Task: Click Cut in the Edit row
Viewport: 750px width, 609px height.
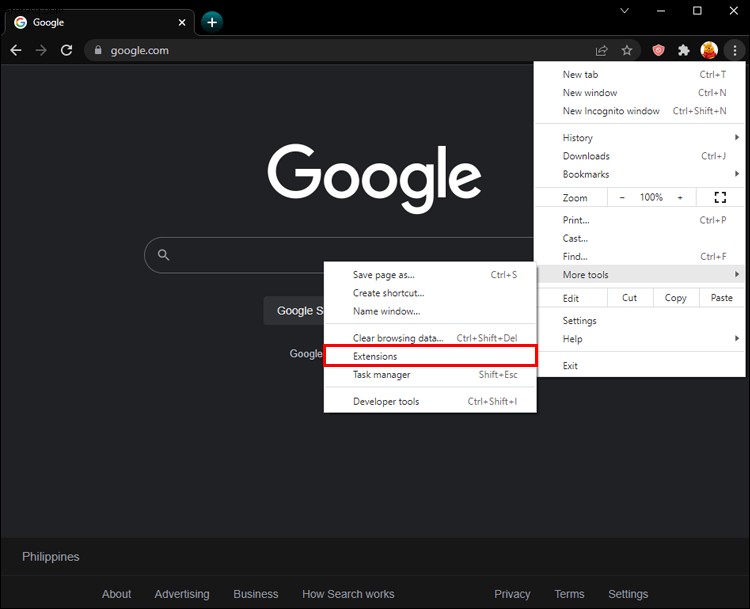Action: [x=629, y=298]
